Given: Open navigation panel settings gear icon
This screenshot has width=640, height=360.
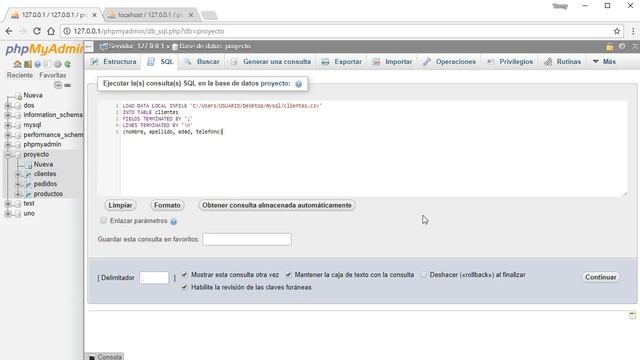Looking at the screenshot, I should (58, 64).
